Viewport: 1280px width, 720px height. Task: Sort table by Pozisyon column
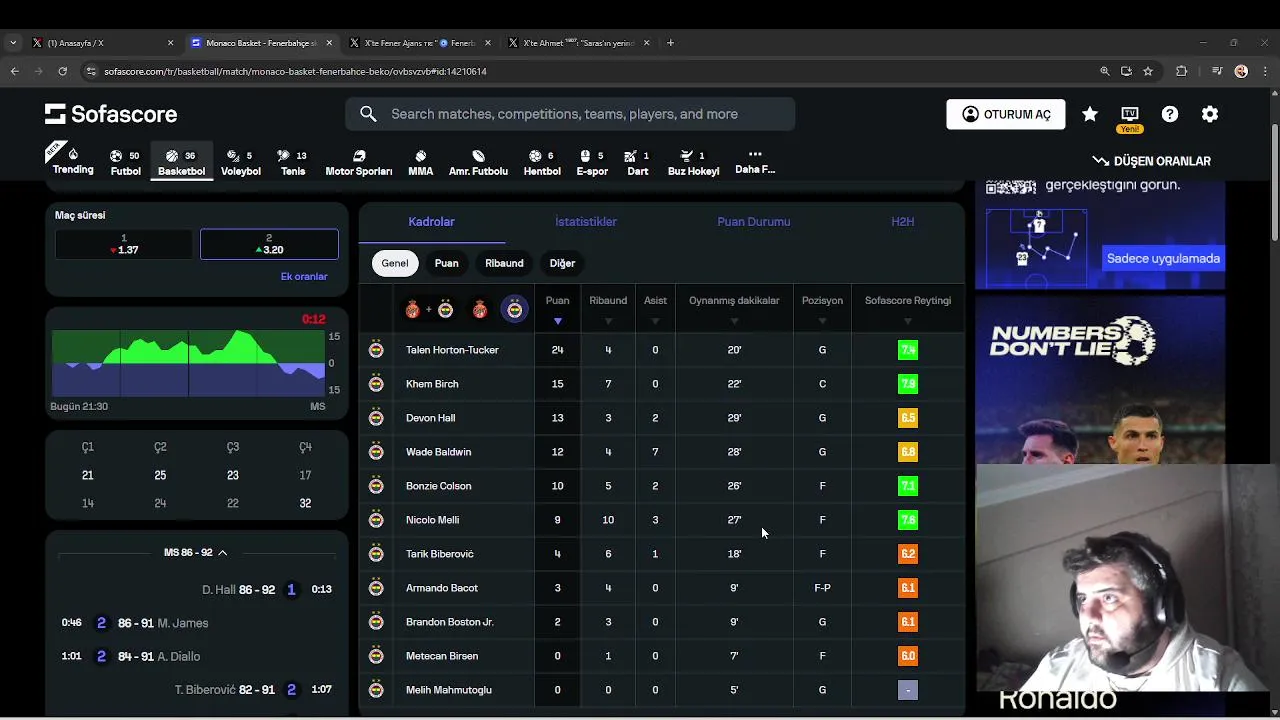822,309
